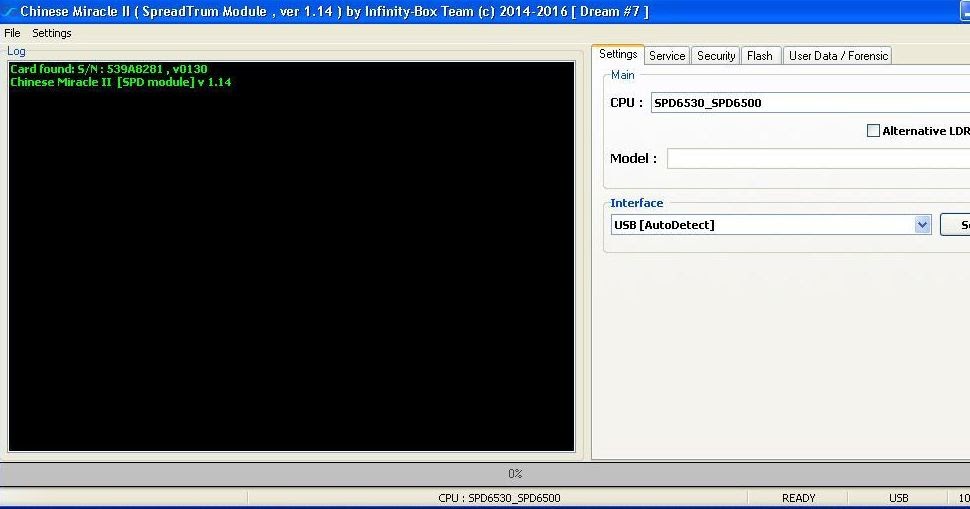Open the File menu
Viewport: 970px width, 509px height.
[x=12, y=33]
